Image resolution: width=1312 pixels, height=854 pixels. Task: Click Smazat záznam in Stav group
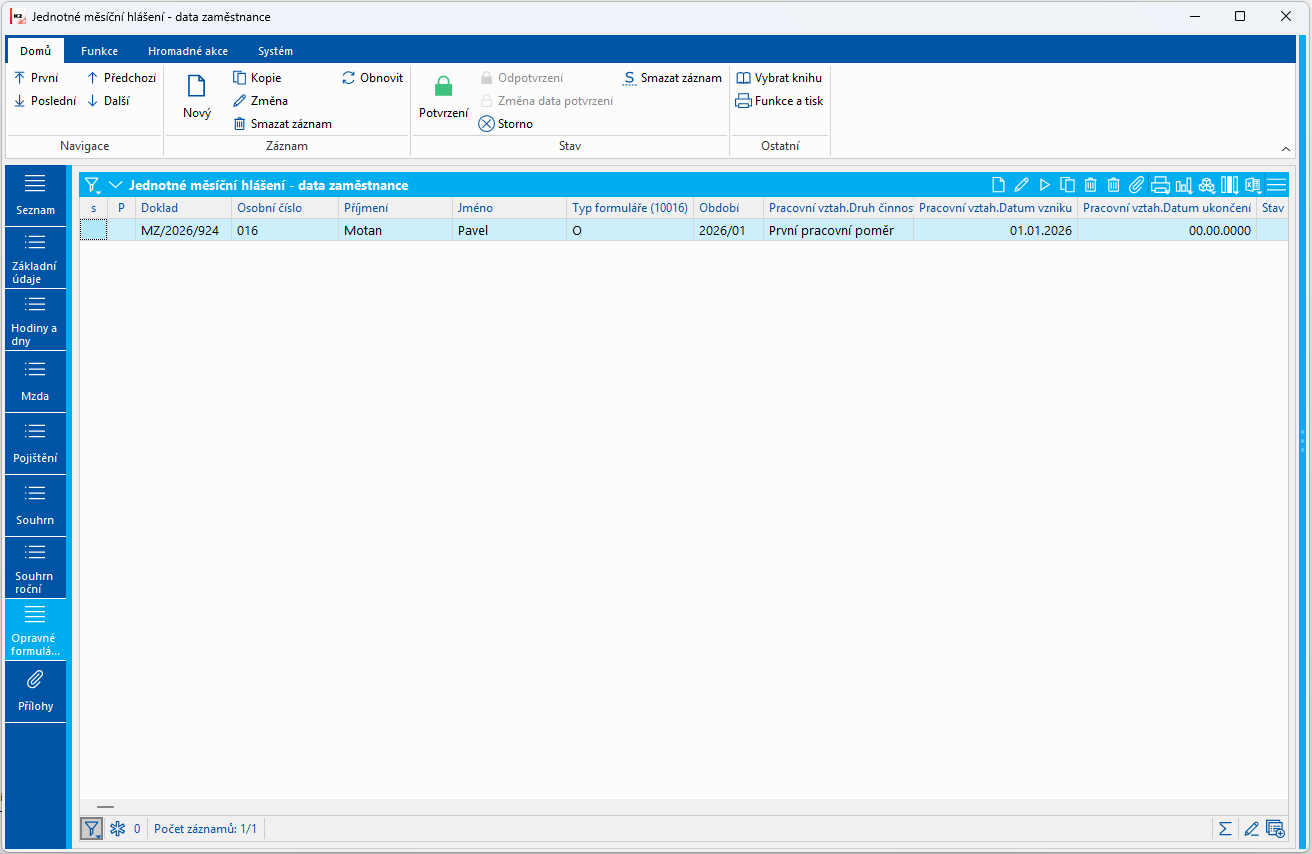click(672, 78)
